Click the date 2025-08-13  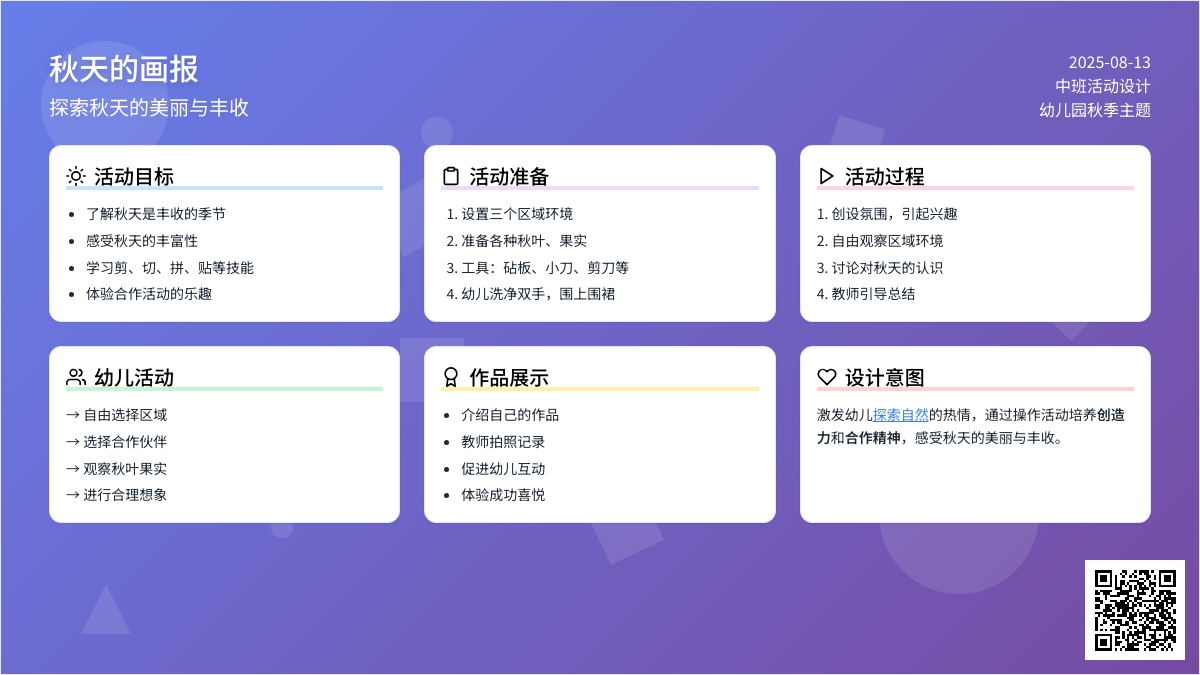coord(1109,62)
